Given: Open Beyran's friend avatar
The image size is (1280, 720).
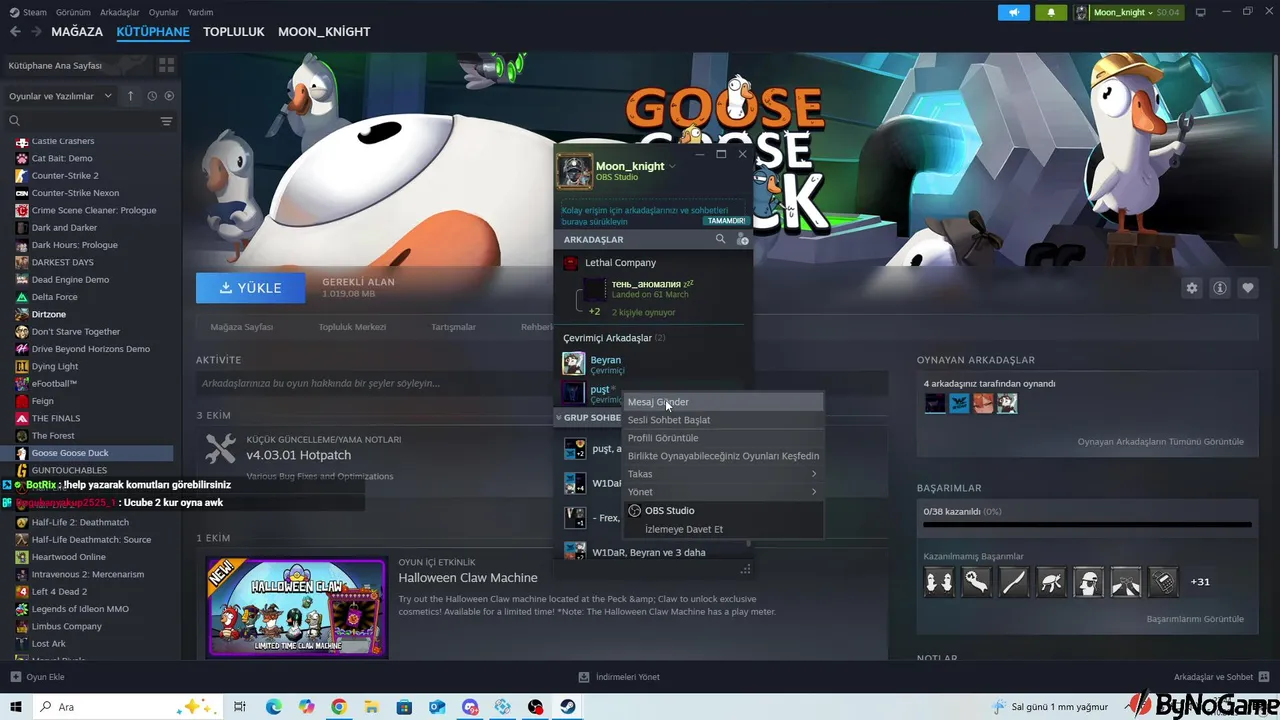Looking at the screenshot, I should coord(574,364).
